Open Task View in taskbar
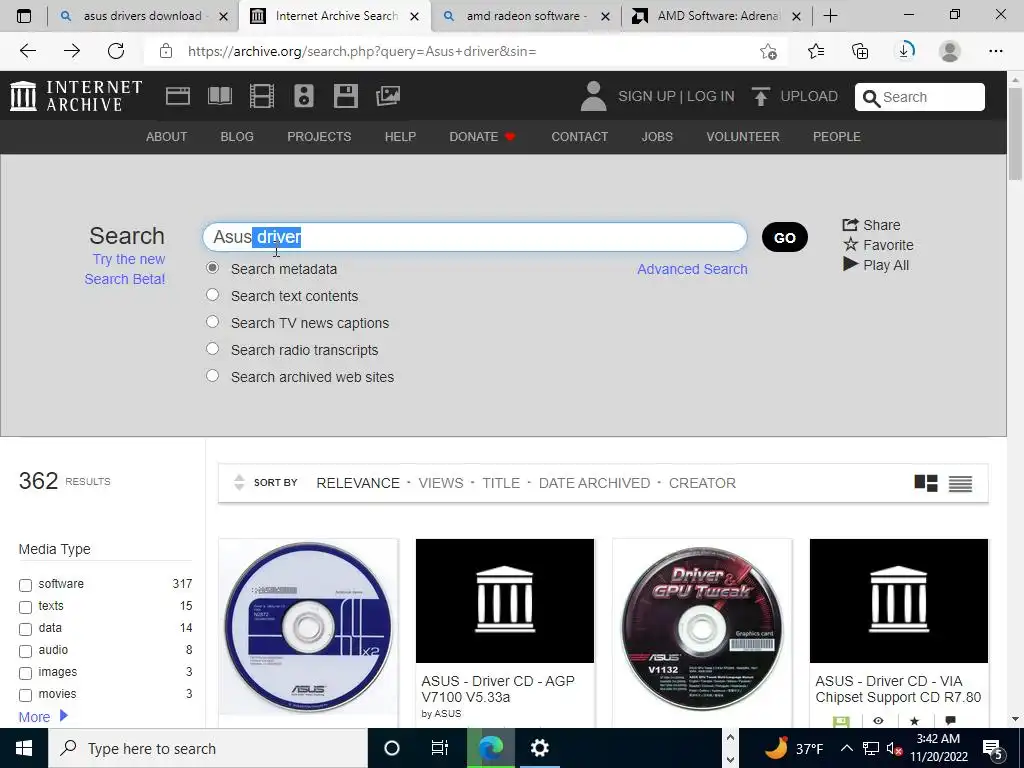The height and width of the screenshot is (768, 1024). point(440,748)
